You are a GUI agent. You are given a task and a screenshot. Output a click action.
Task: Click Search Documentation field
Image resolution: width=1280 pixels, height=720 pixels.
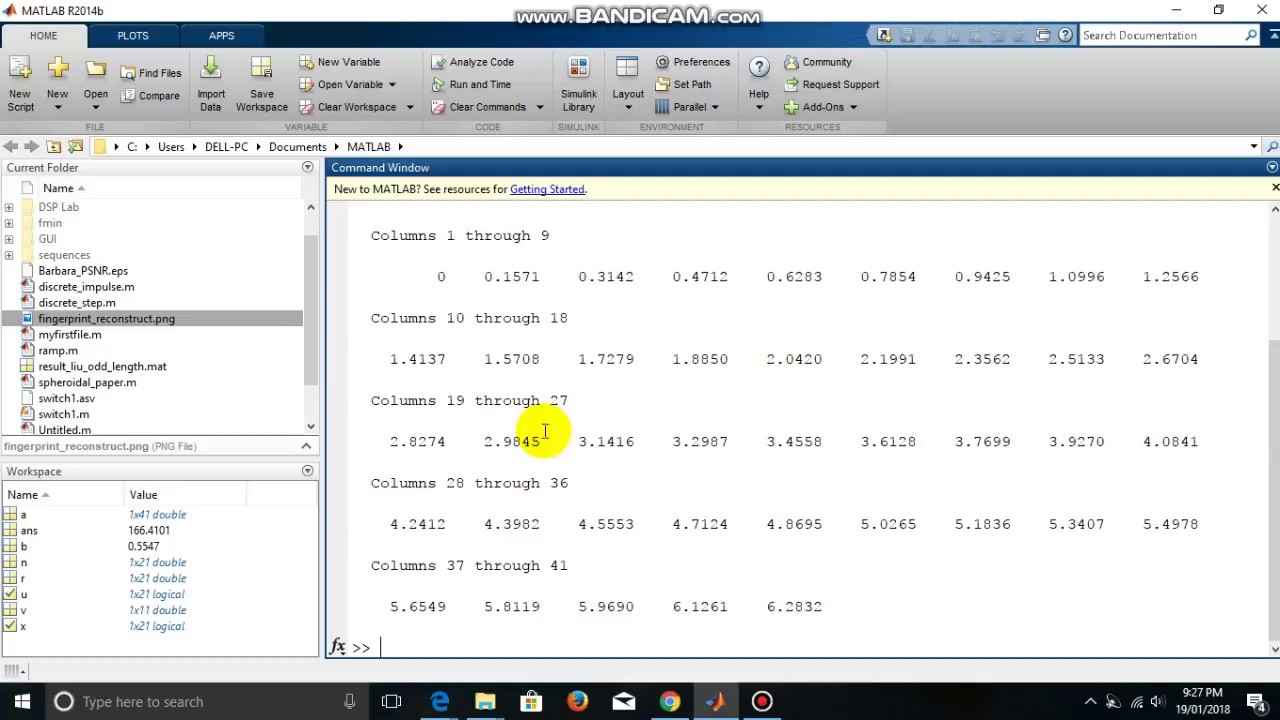click(1160, 35)
